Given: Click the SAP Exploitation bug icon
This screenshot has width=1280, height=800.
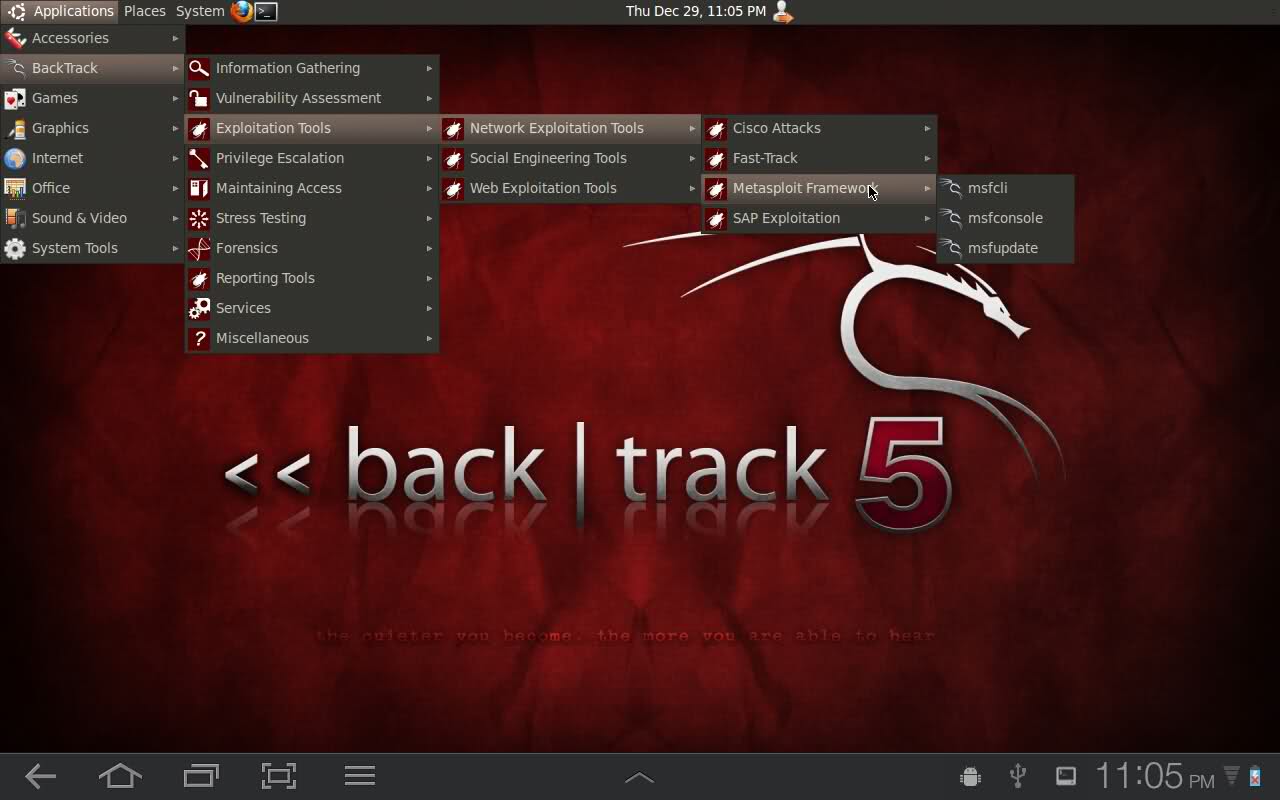Looking at the screenshot, I should pos(716,218).
